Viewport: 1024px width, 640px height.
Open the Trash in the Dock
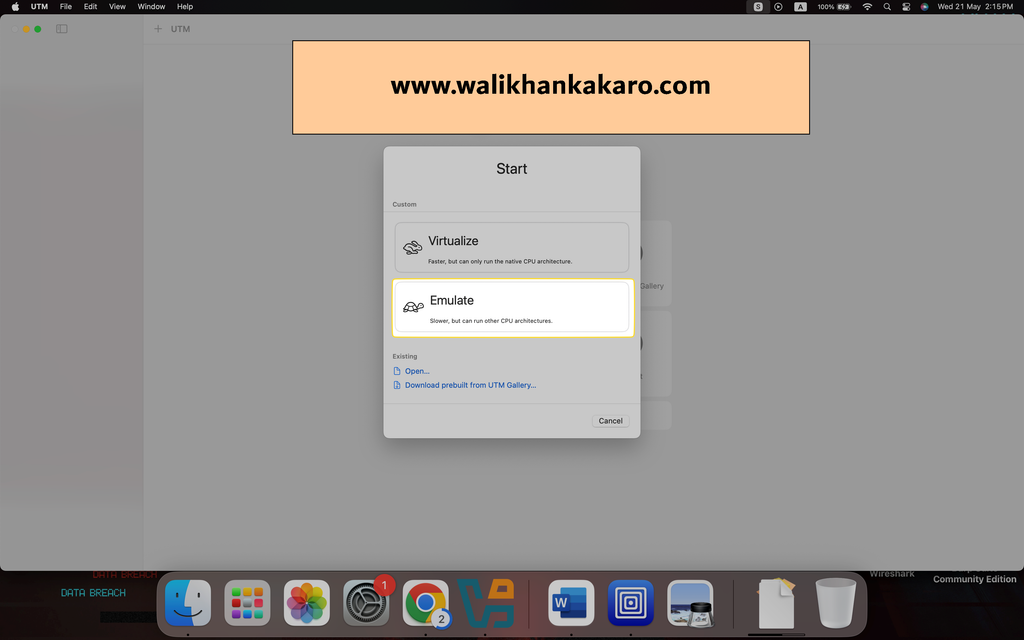835,603
